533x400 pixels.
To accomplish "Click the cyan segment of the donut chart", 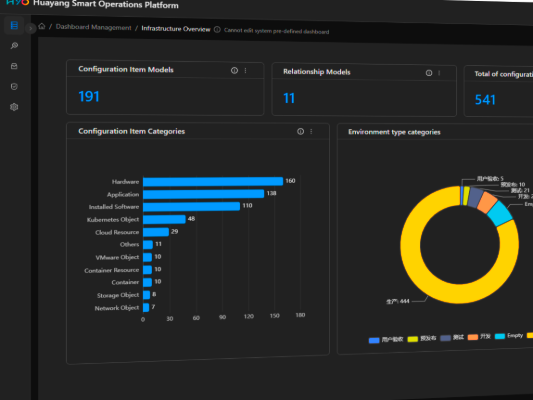I will coord(500,213).
